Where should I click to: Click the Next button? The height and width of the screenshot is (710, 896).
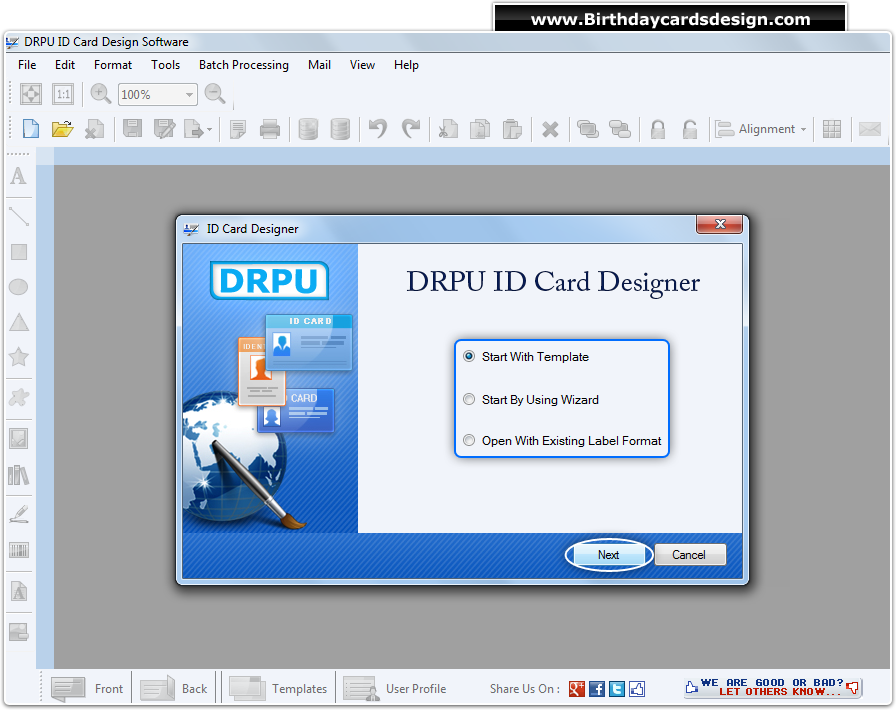pos(609,555)
